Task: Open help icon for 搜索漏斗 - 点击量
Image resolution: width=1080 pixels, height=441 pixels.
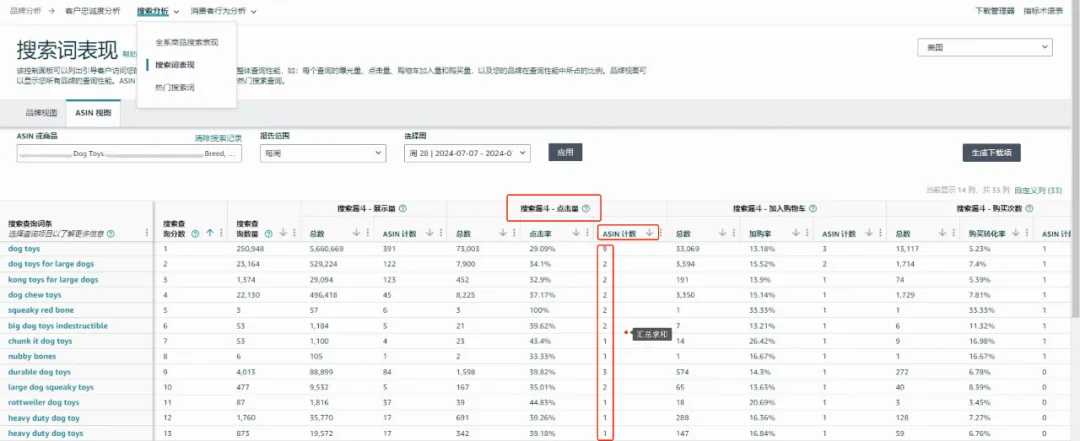Action: [586, 208]
